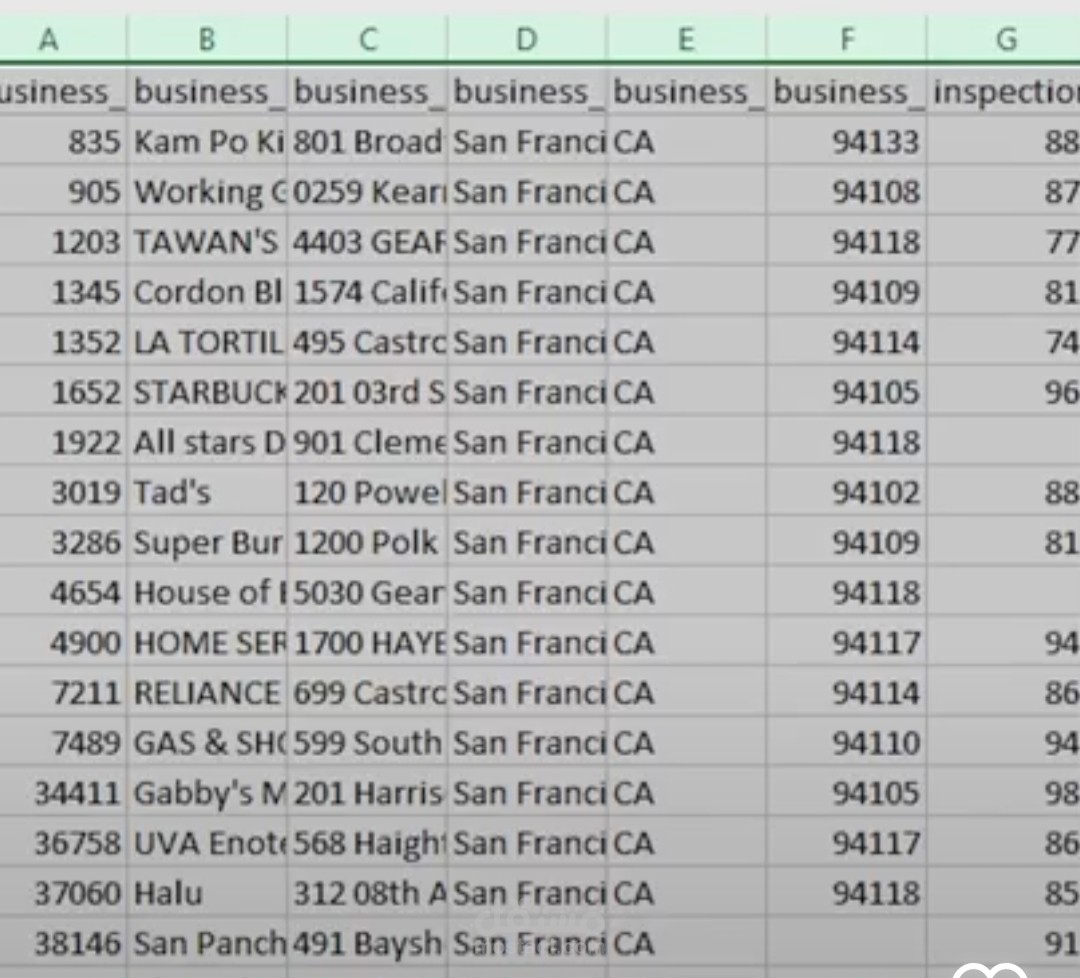
Task: Select the cell with value 94133
Action: (x=846, y=141)
